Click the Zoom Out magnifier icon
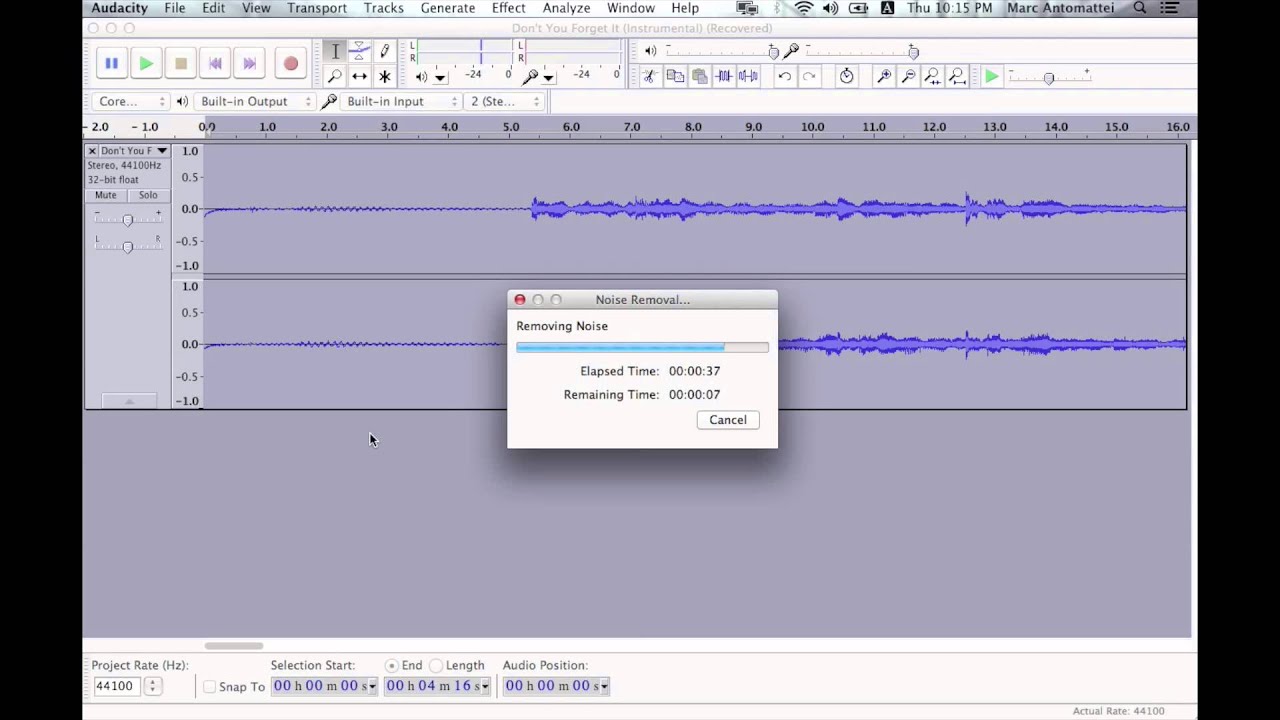The image size is (1280, 720). click(908, 76)
